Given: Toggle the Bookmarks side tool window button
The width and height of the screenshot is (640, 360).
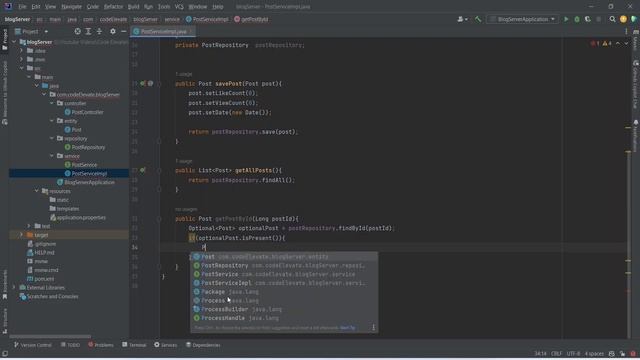Looking at the screenshot, I should point(4,284).
